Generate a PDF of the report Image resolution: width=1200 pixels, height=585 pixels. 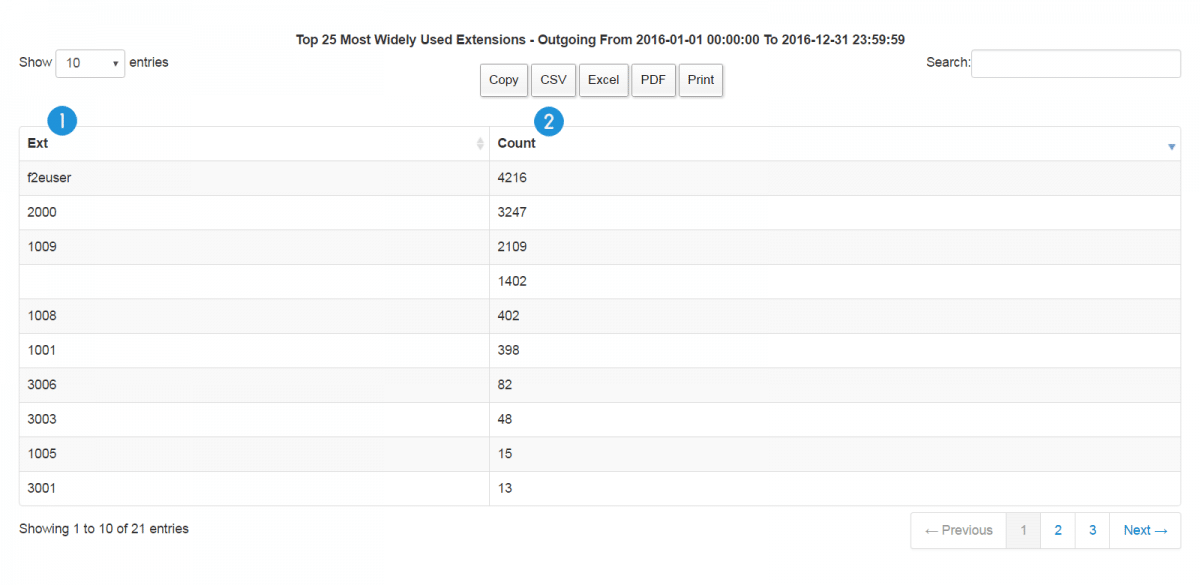click(x=653, y=80)
